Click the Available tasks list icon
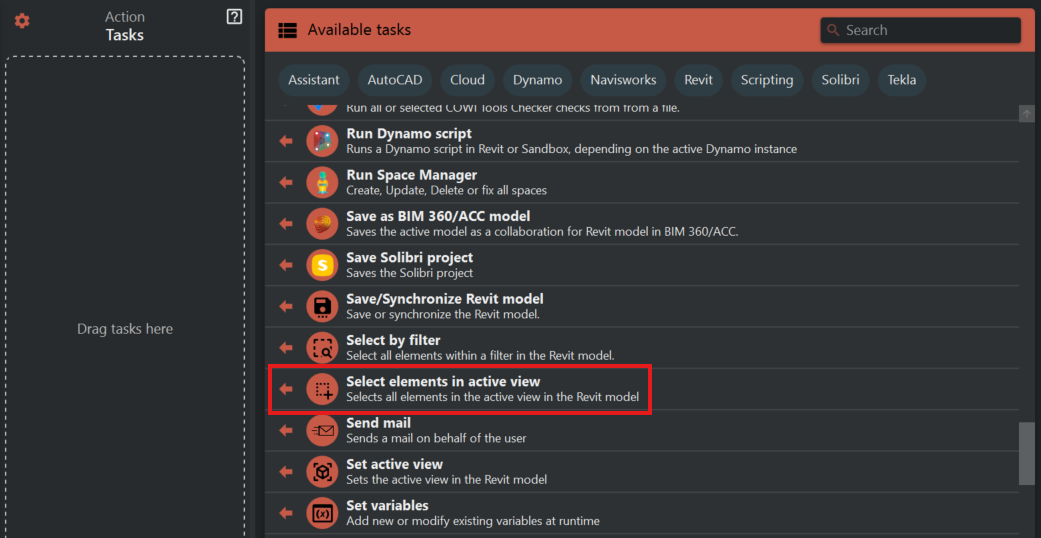 click(287, 30)
